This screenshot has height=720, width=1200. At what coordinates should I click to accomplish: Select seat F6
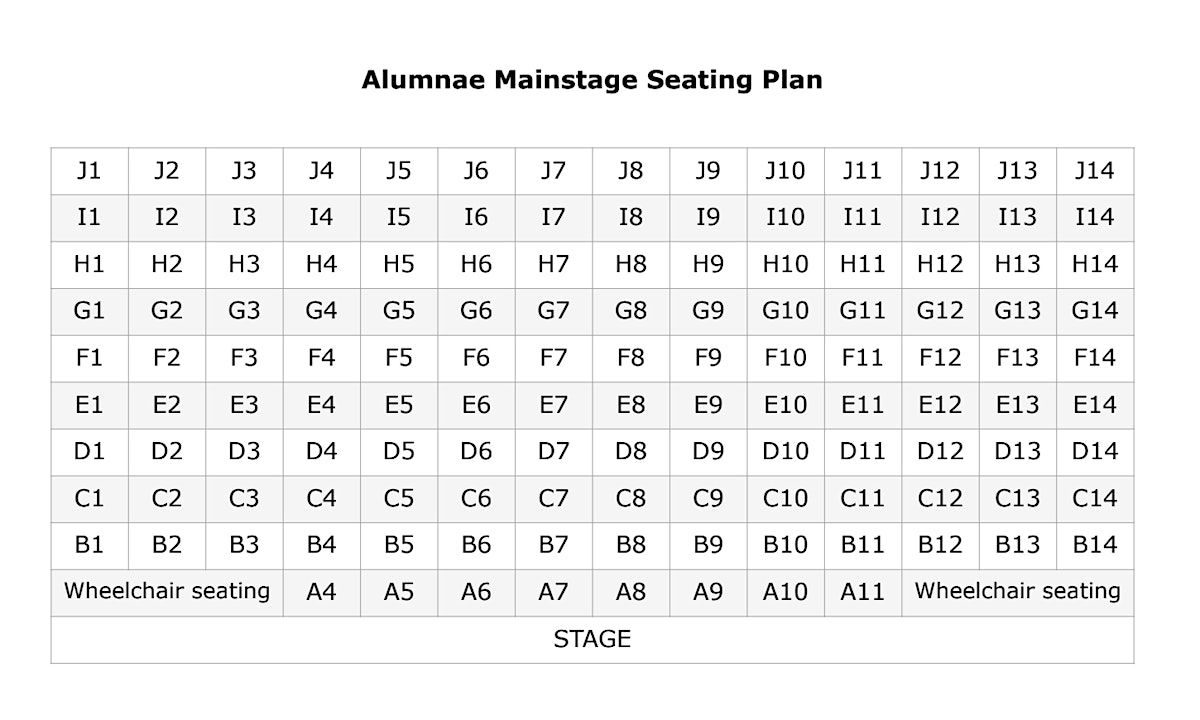pos(476,358)
